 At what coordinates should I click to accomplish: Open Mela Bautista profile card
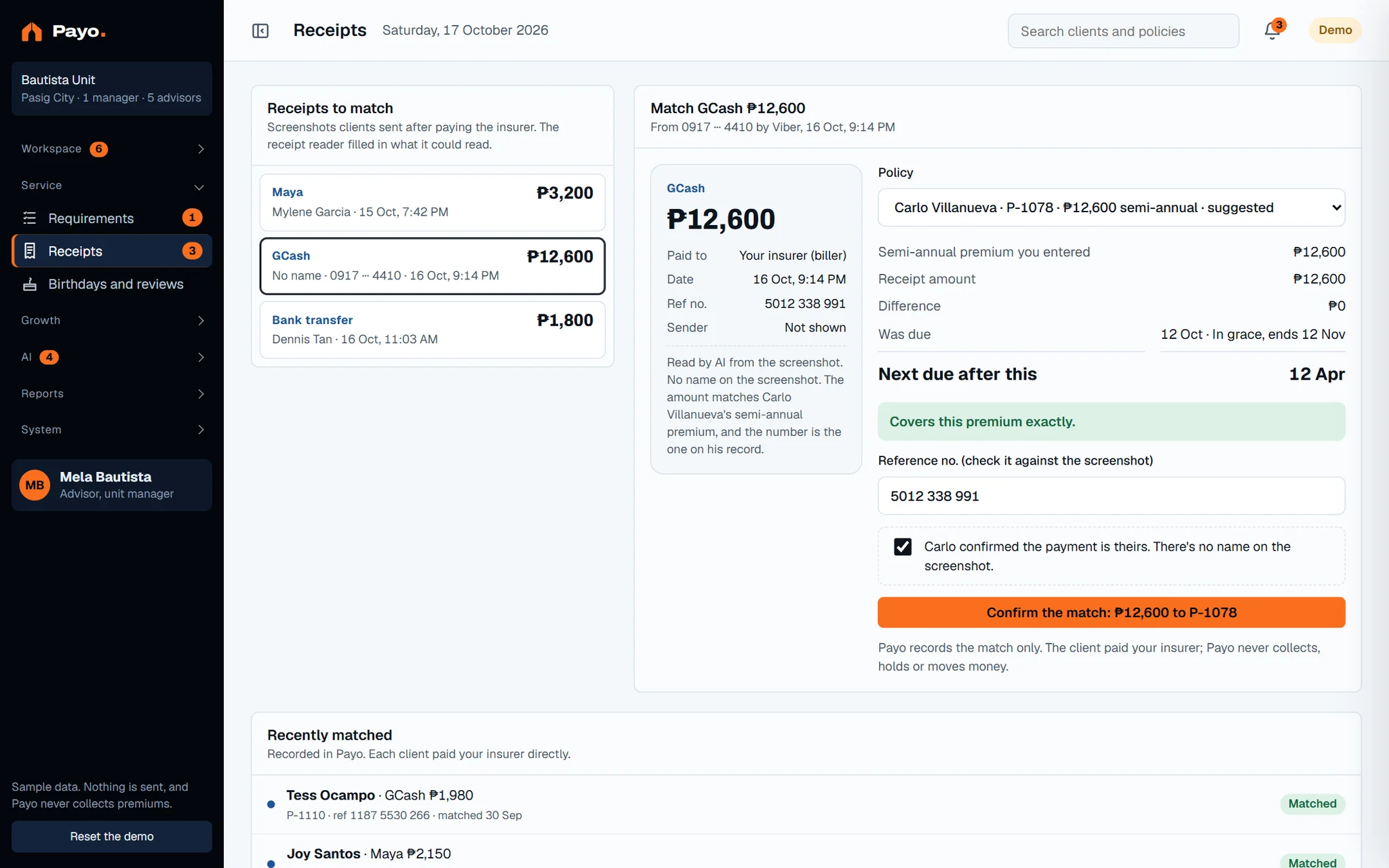(x=112, y=485)
